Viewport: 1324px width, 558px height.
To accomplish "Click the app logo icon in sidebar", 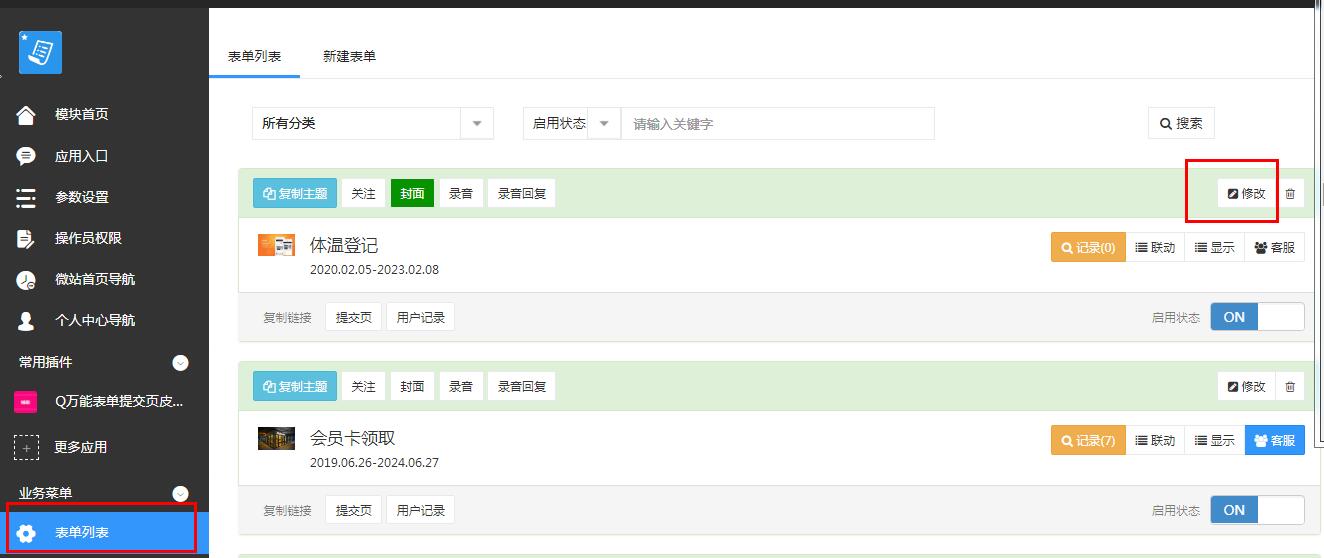I will (x=40, y=52).
